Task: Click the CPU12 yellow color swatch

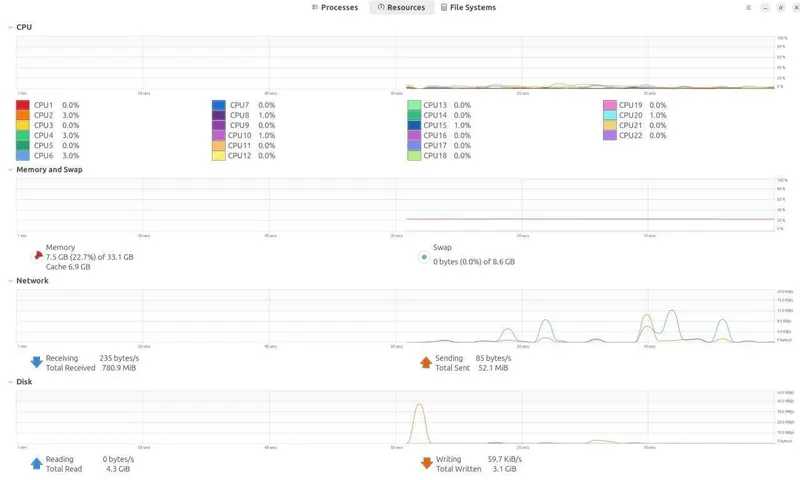Action: click(x=219, y=156)
